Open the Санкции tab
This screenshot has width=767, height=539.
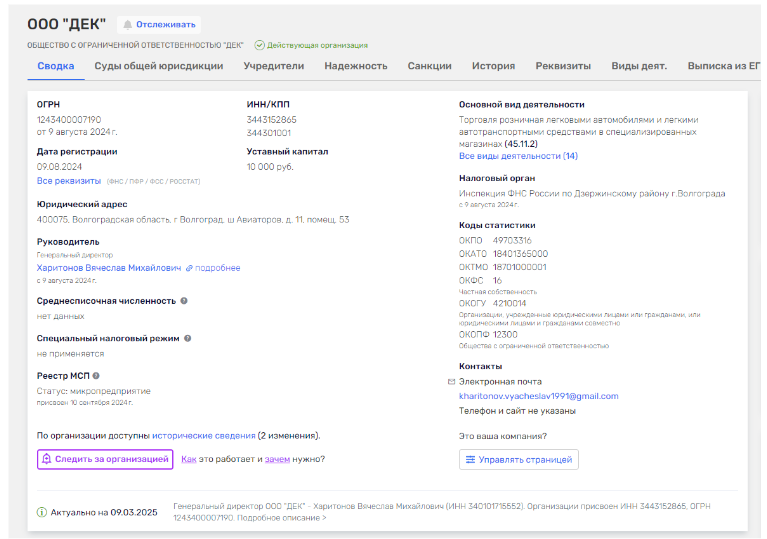click(429, 66)
